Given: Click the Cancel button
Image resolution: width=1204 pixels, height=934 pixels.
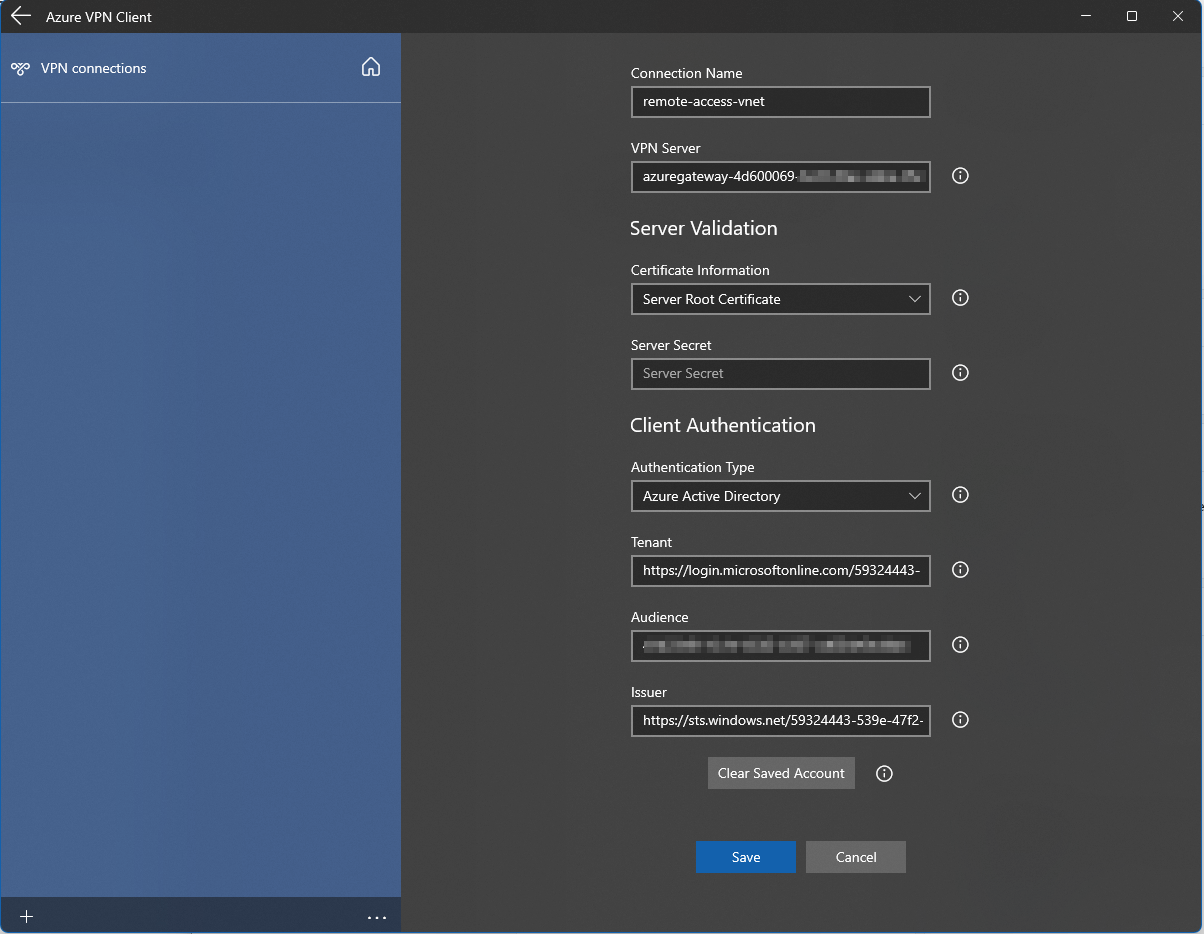Looking at the screenshot, I should coord(856,857).
